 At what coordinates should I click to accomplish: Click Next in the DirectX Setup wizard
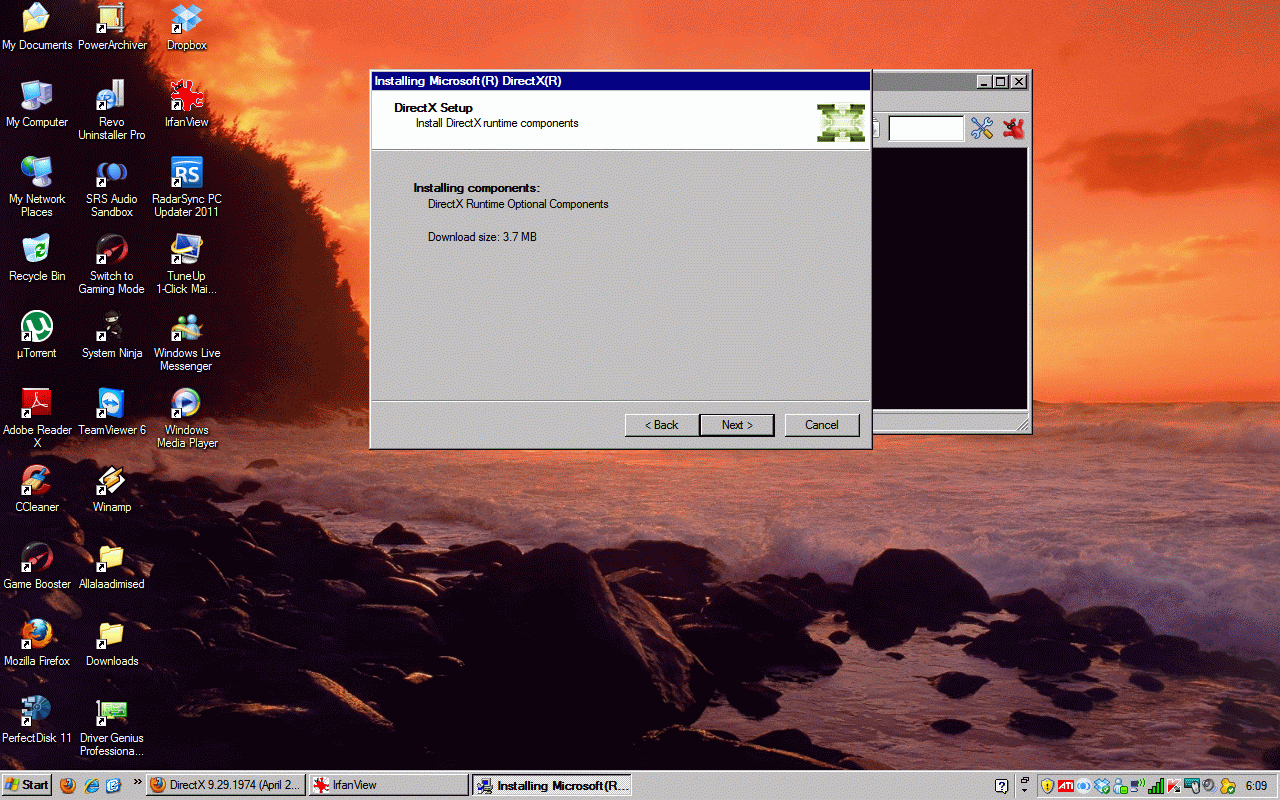point(739,425)
